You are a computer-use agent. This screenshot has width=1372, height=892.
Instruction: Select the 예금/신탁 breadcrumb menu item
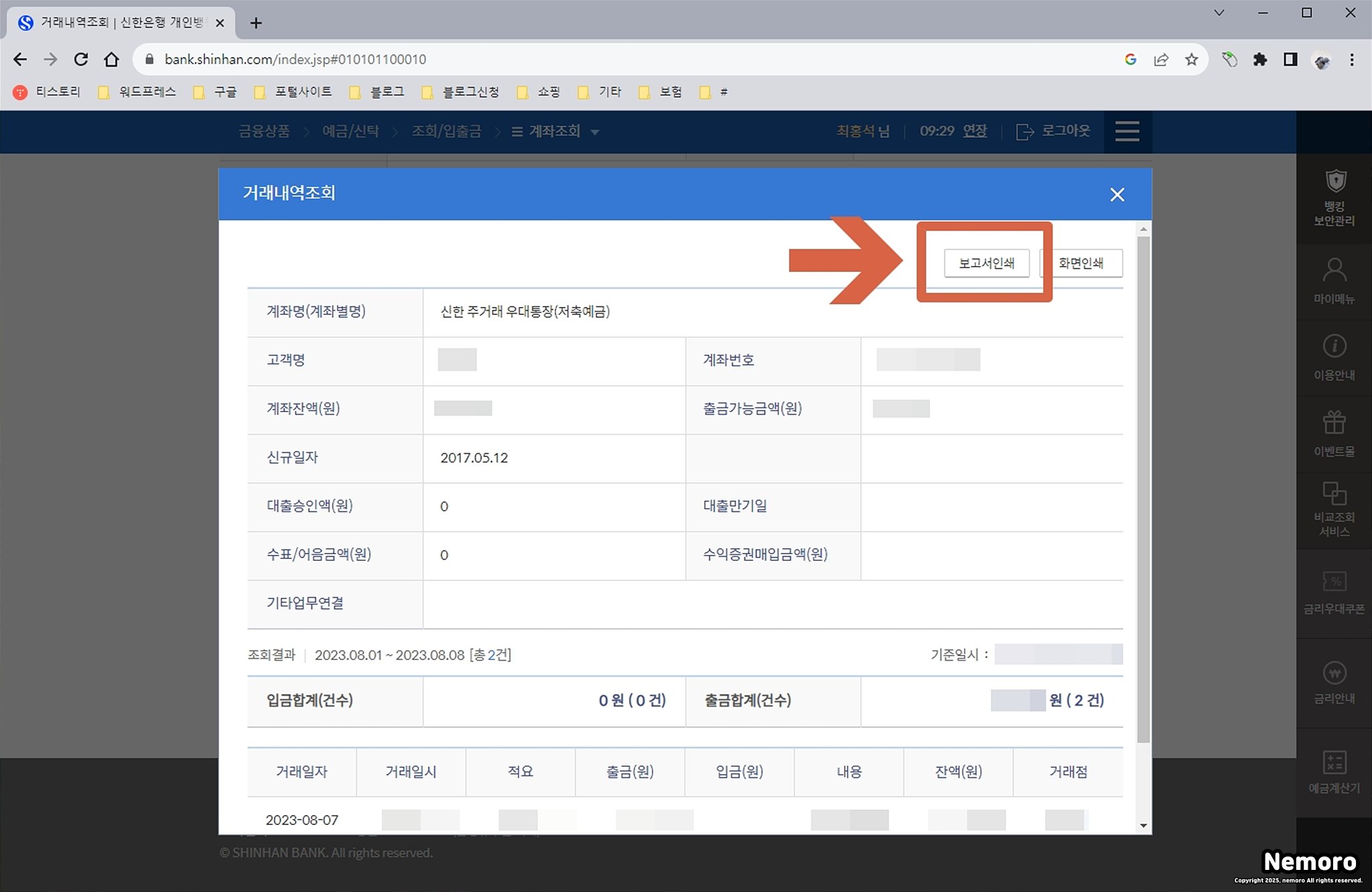click(x=350, y=131)
